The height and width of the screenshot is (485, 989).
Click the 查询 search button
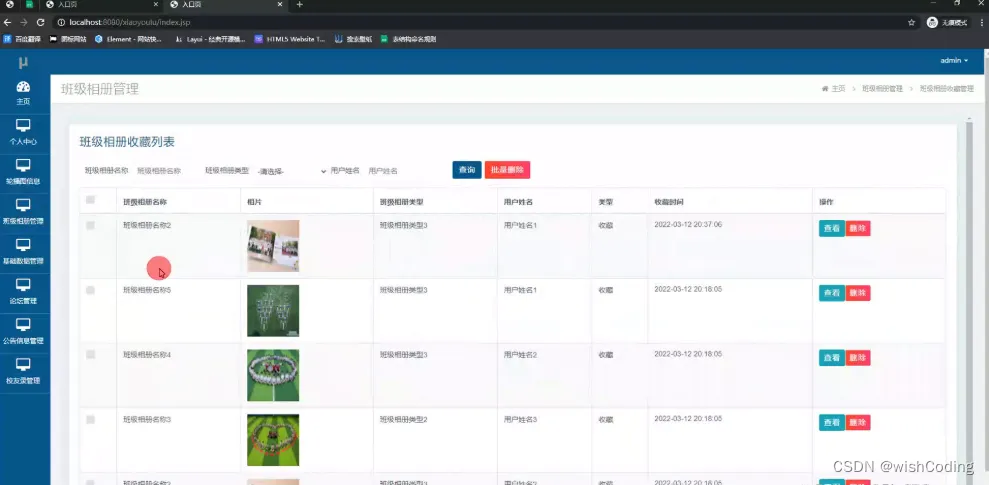click(x=467, y=170)
